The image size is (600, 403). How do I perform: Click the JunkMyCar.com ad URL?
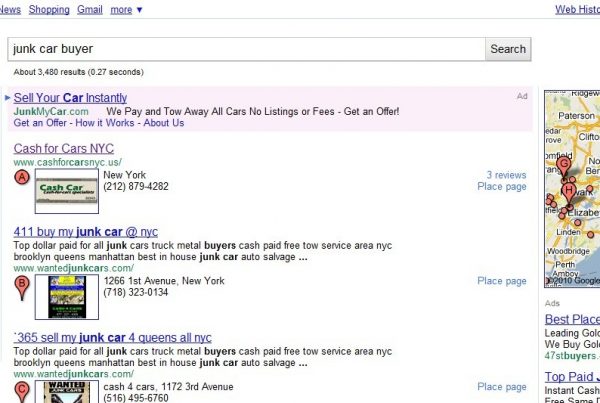(x=51, y=111)
